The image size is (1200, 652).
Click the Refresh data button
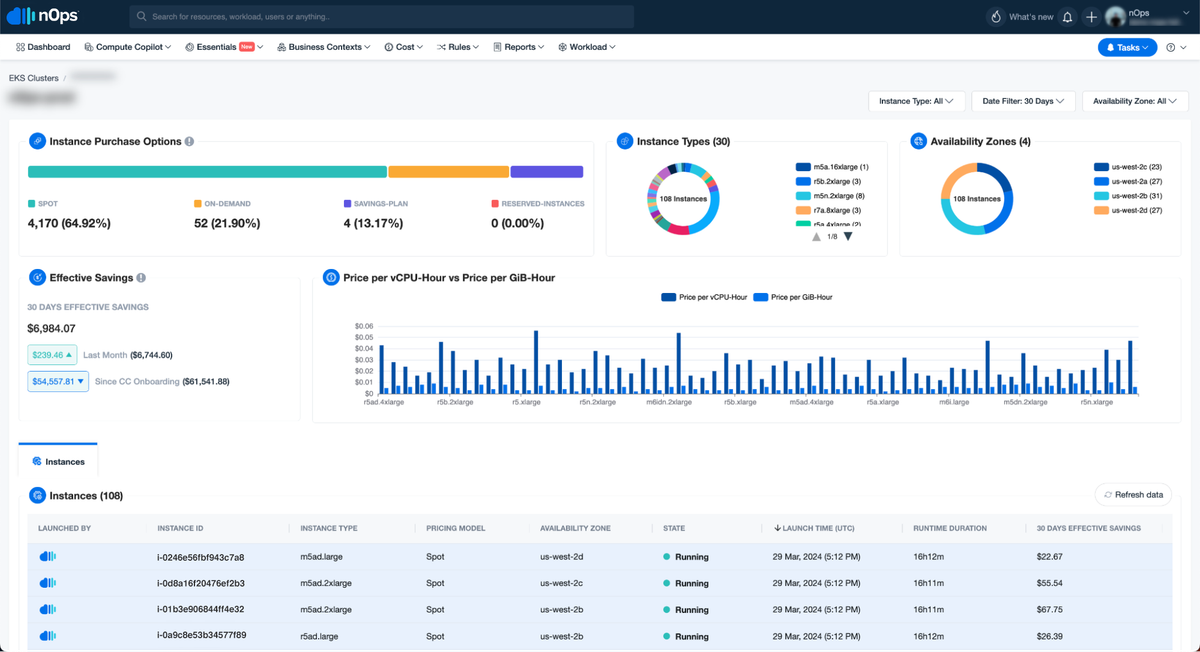(x=1133, y=495)
